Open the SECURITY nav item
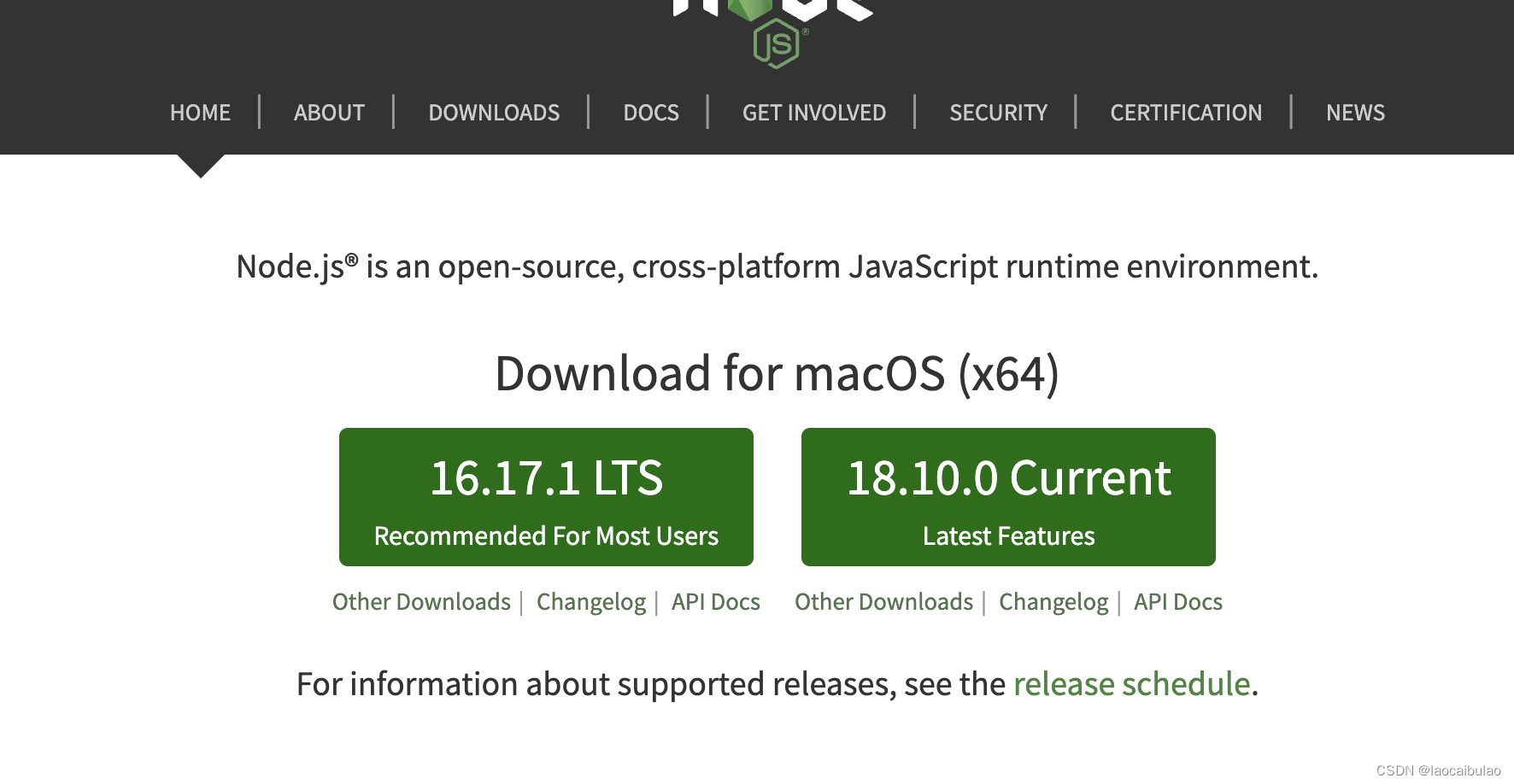This screenshot has width=1514, height=784. 998,113
